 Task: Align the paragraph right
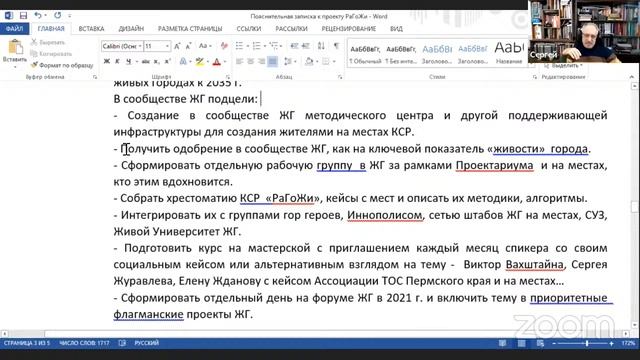click(262, 62)
